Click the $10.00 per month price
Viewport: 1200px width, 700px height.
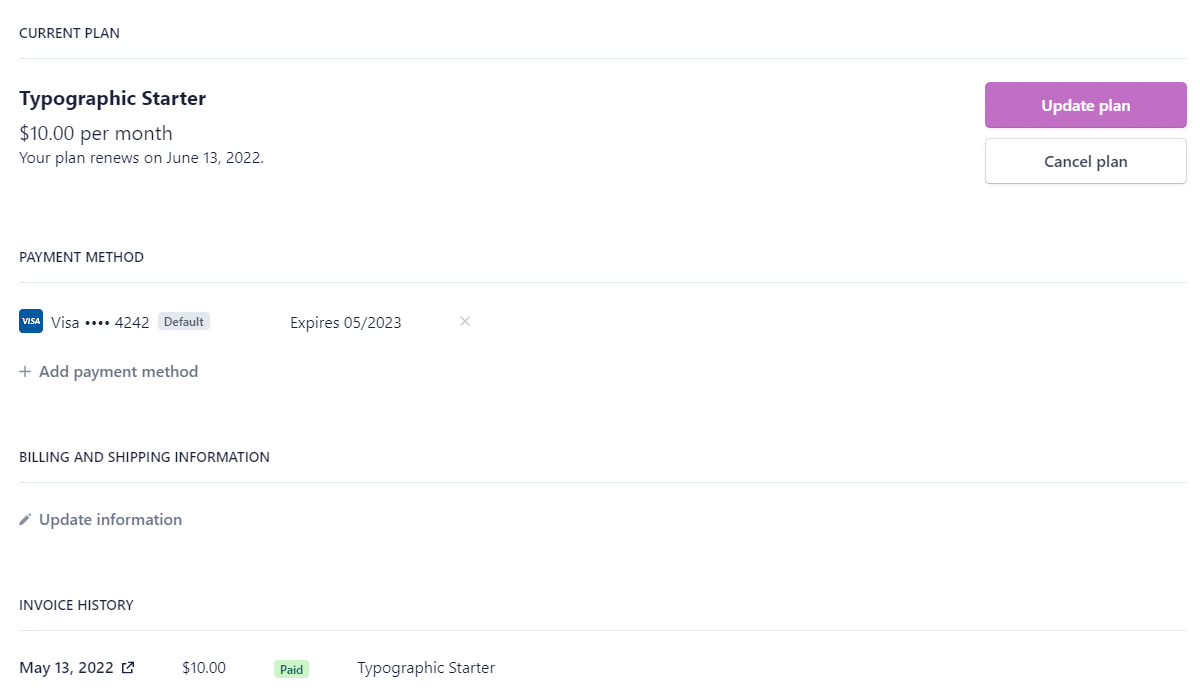(96, 133)
